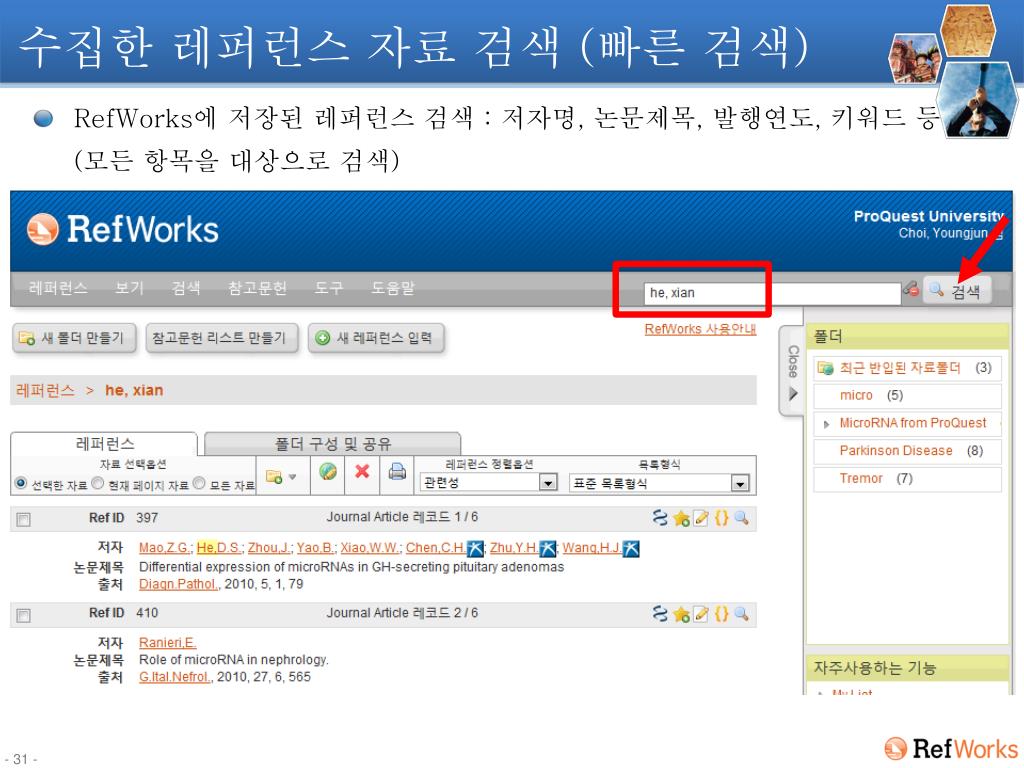Click author link Zhou,J.
The height and width of the screenshot is (768, 1024).
(269, 548)
